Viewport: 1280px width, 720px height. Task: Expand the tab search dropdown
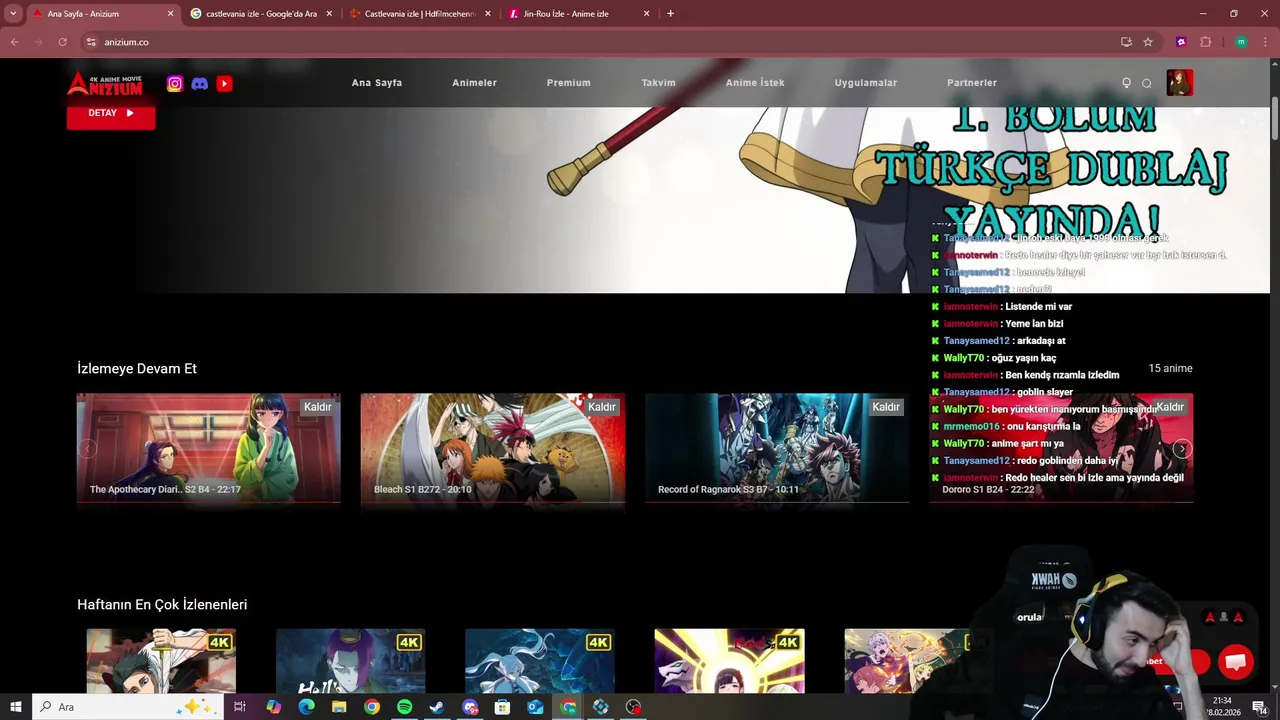(13, 14)
